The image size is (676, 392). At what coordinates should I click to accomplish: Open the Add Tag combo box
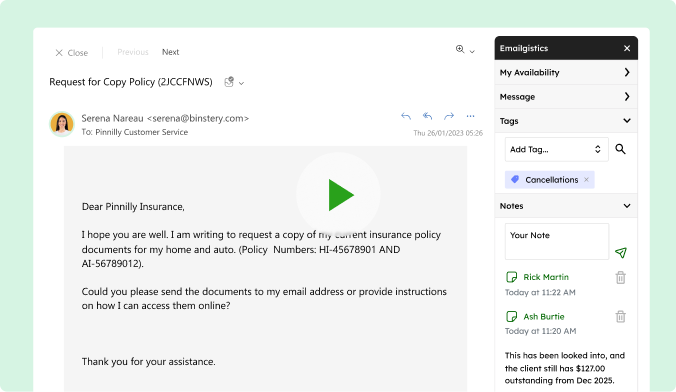click(557, 149)
